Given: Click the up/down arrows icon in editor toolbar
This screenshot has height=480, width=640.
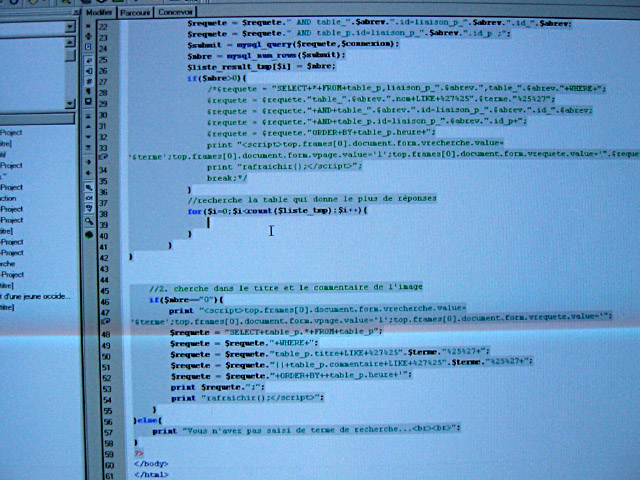Looking at the screenshot, I should tap(88, 36).
